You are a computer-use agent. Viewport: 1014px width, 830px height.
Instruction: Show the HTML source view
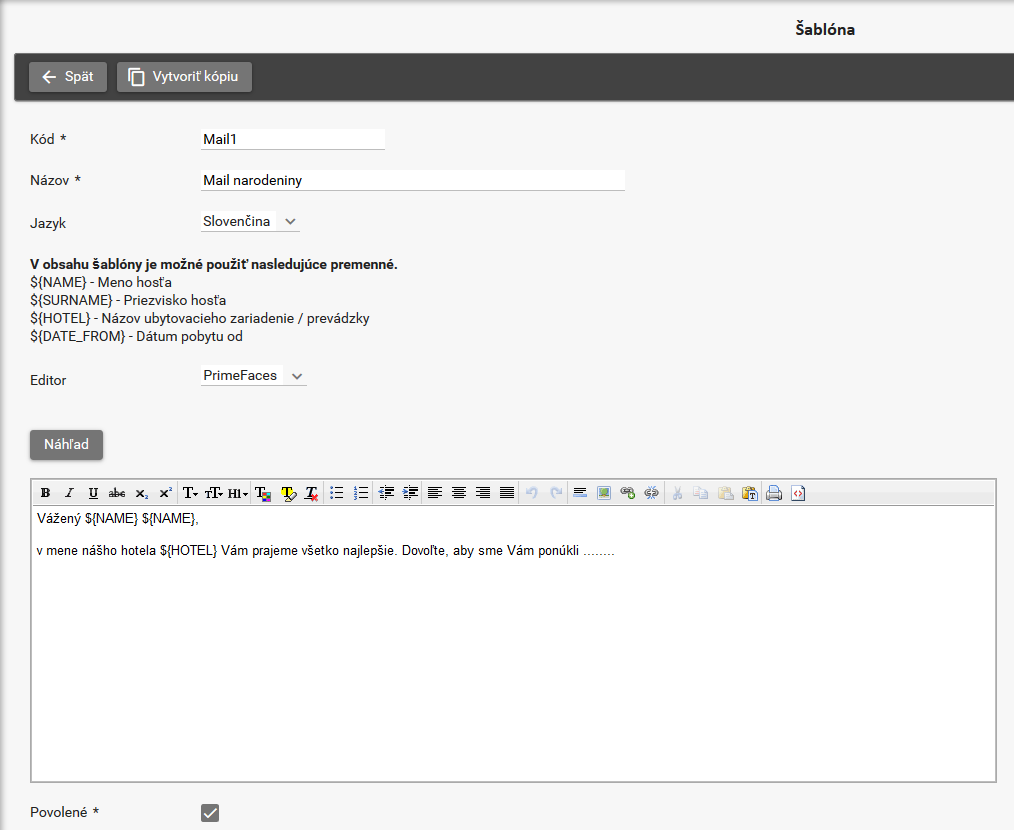[797, 493]
